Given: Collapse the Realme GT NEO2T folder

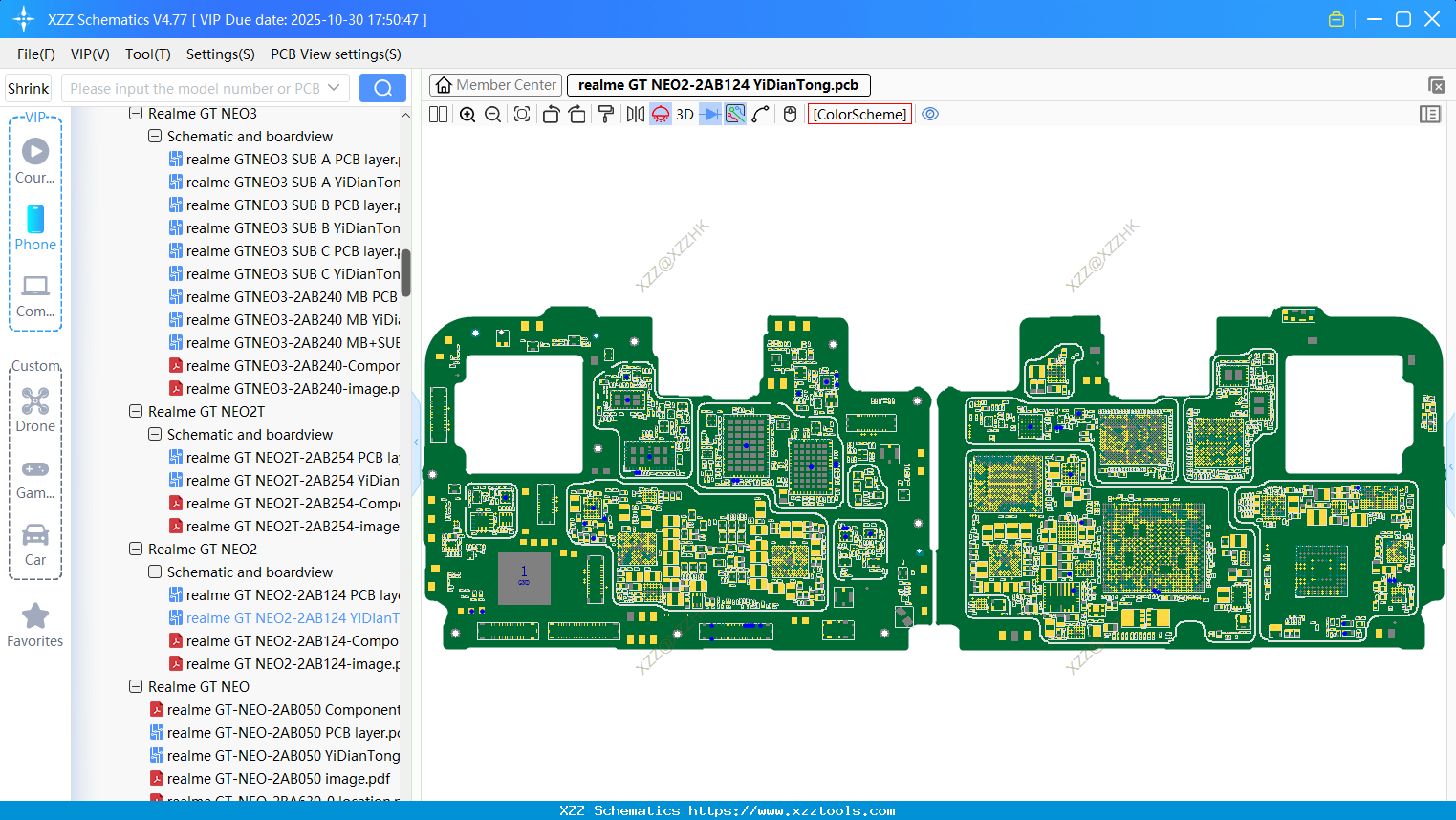Looking at the screenshot, I should [x=136, y=412].
